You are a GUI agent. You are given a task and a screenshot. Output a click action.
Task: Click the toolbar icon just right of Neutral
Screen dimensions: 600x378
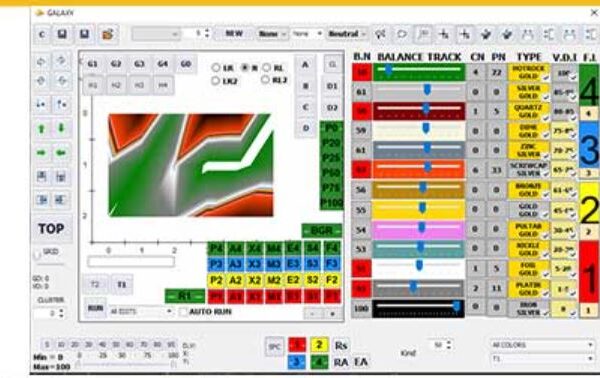pos(381,34)
